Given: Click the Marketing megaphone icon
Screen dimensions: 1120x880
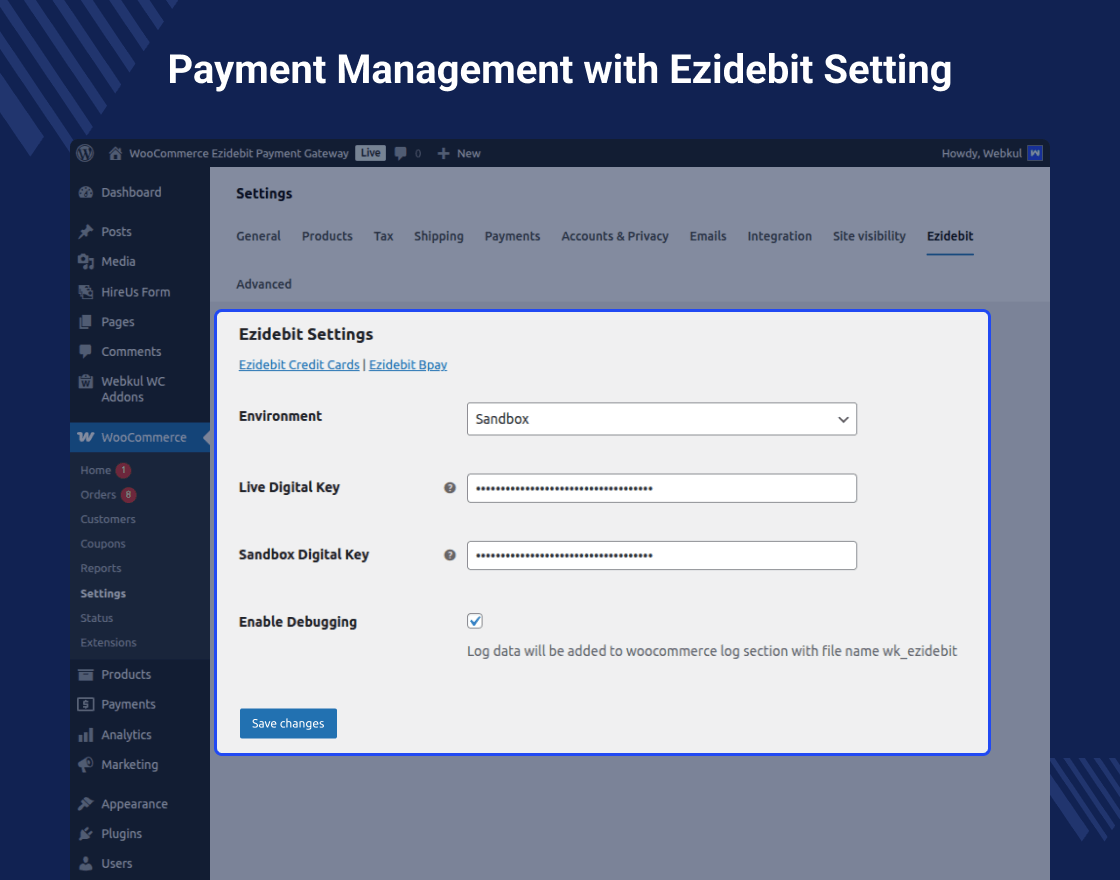Looking at the screenshot, I should tap(86, 764).
